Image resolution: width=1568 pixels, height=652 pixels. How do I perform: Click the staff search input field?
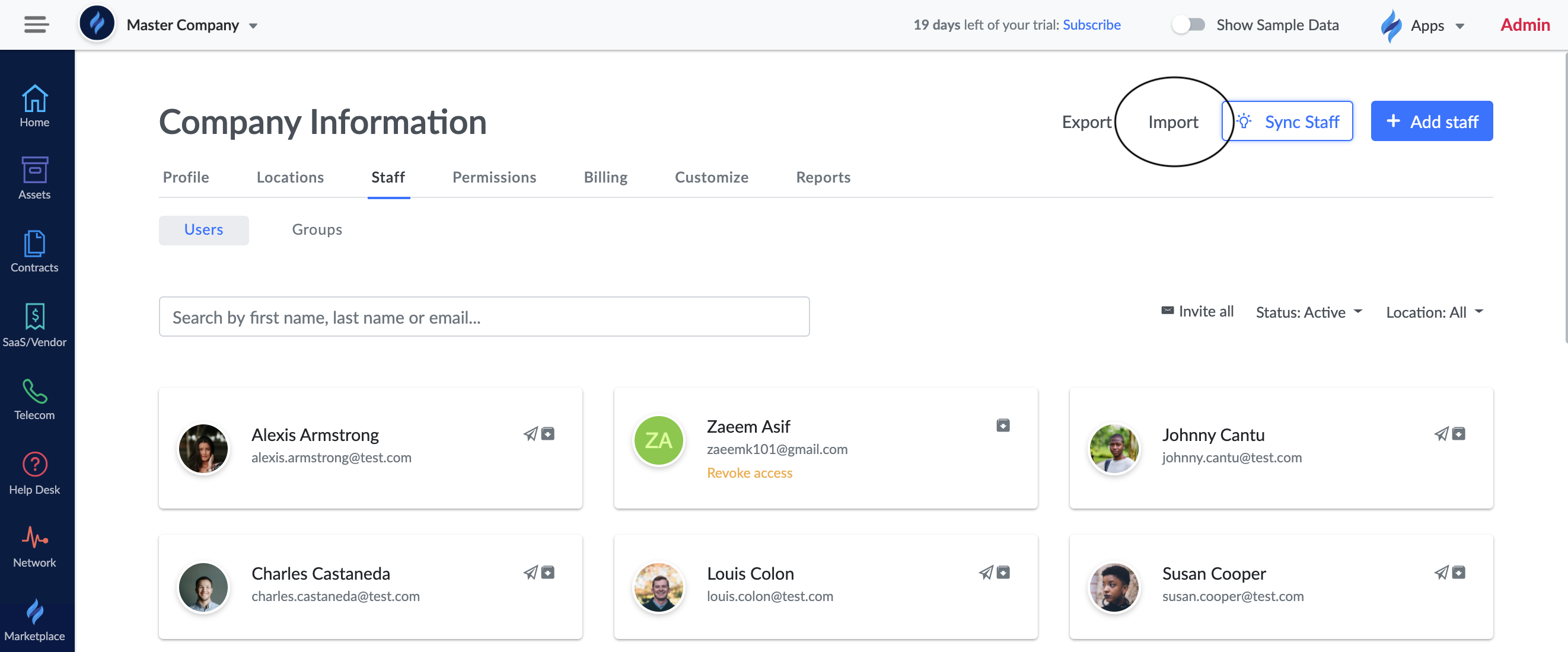[484, 317]
